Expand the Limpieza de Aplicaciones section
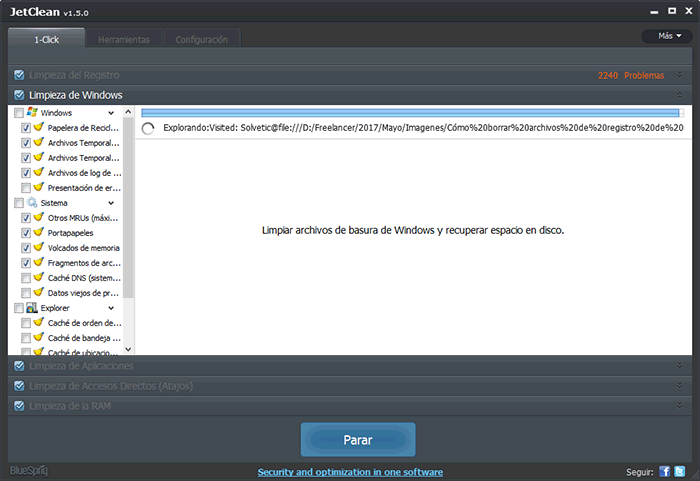The width and height of the screenshot is (700, 481). coord(679,366)
